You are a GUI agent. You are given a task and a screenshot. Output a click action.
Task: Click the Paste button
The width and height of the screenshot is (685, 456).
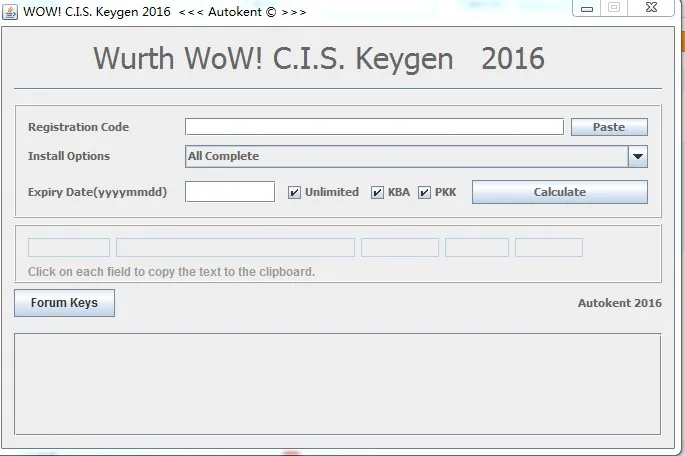[609, 127]
